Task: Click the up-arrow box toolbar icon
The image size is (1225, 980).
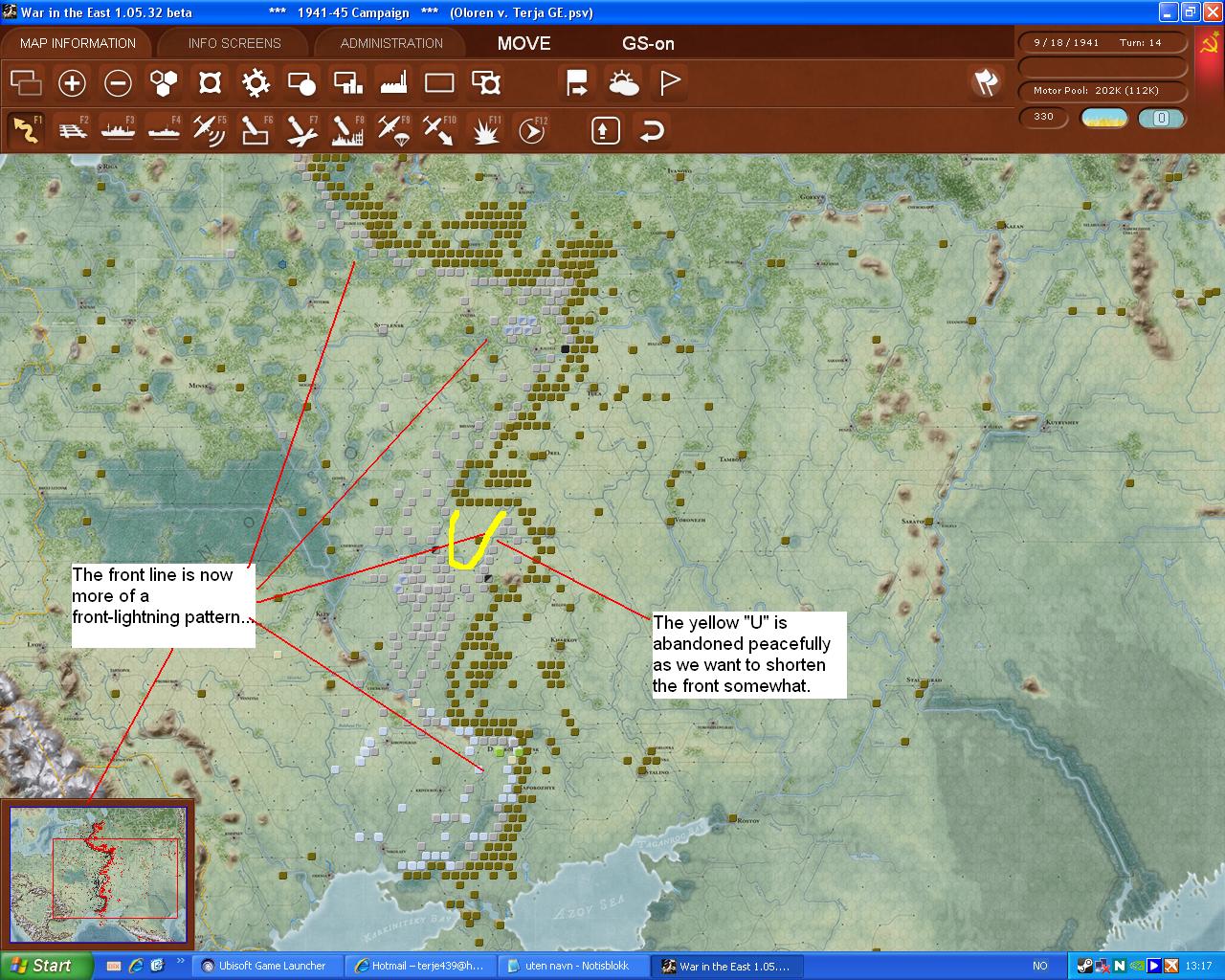Action: [x=605, y=130]
